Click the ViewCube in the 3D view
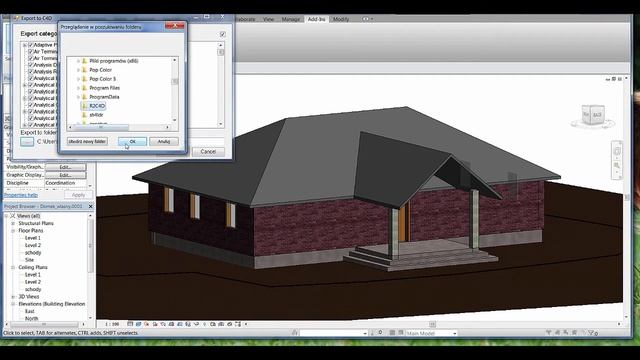Viewport: 640px width, 360px height. [x=592, y=115]
